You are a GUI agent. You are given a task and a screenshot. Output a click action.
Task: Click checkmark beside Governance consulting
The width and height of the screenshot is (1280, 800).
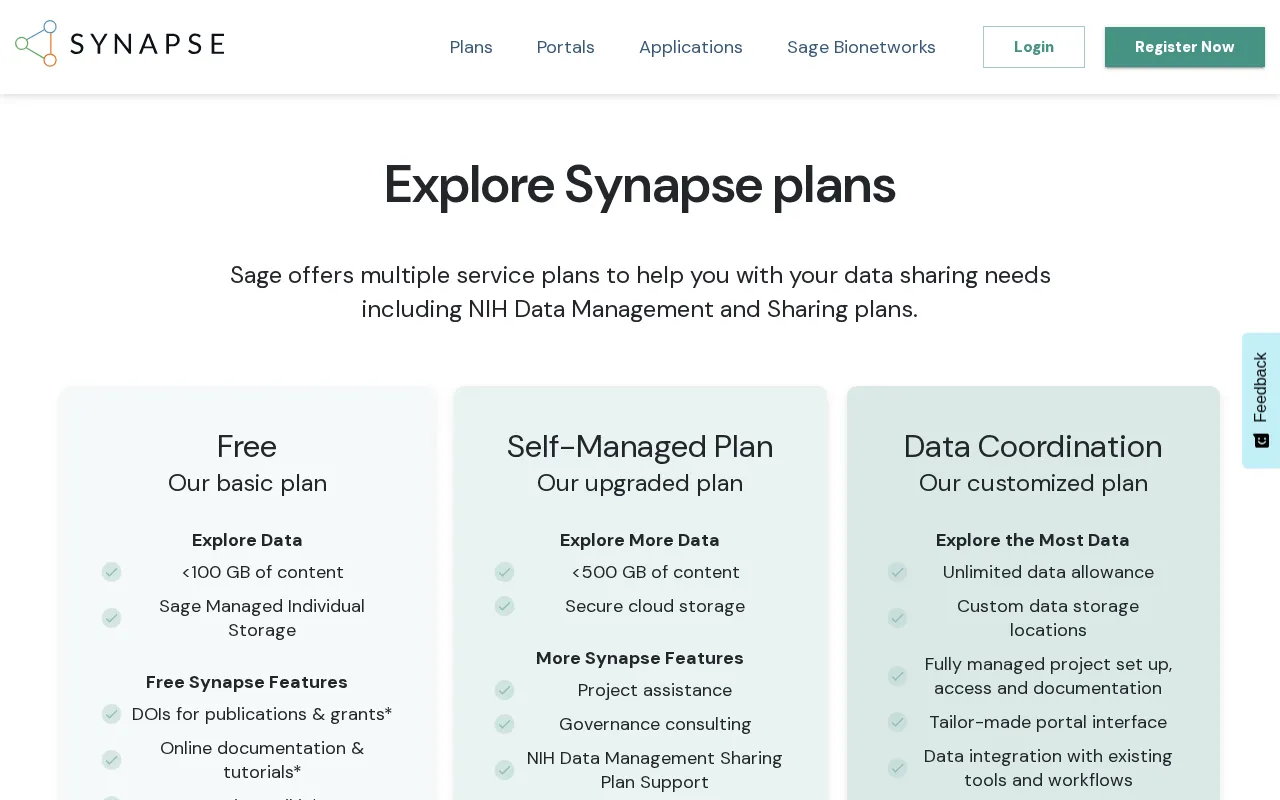(504, 724)
